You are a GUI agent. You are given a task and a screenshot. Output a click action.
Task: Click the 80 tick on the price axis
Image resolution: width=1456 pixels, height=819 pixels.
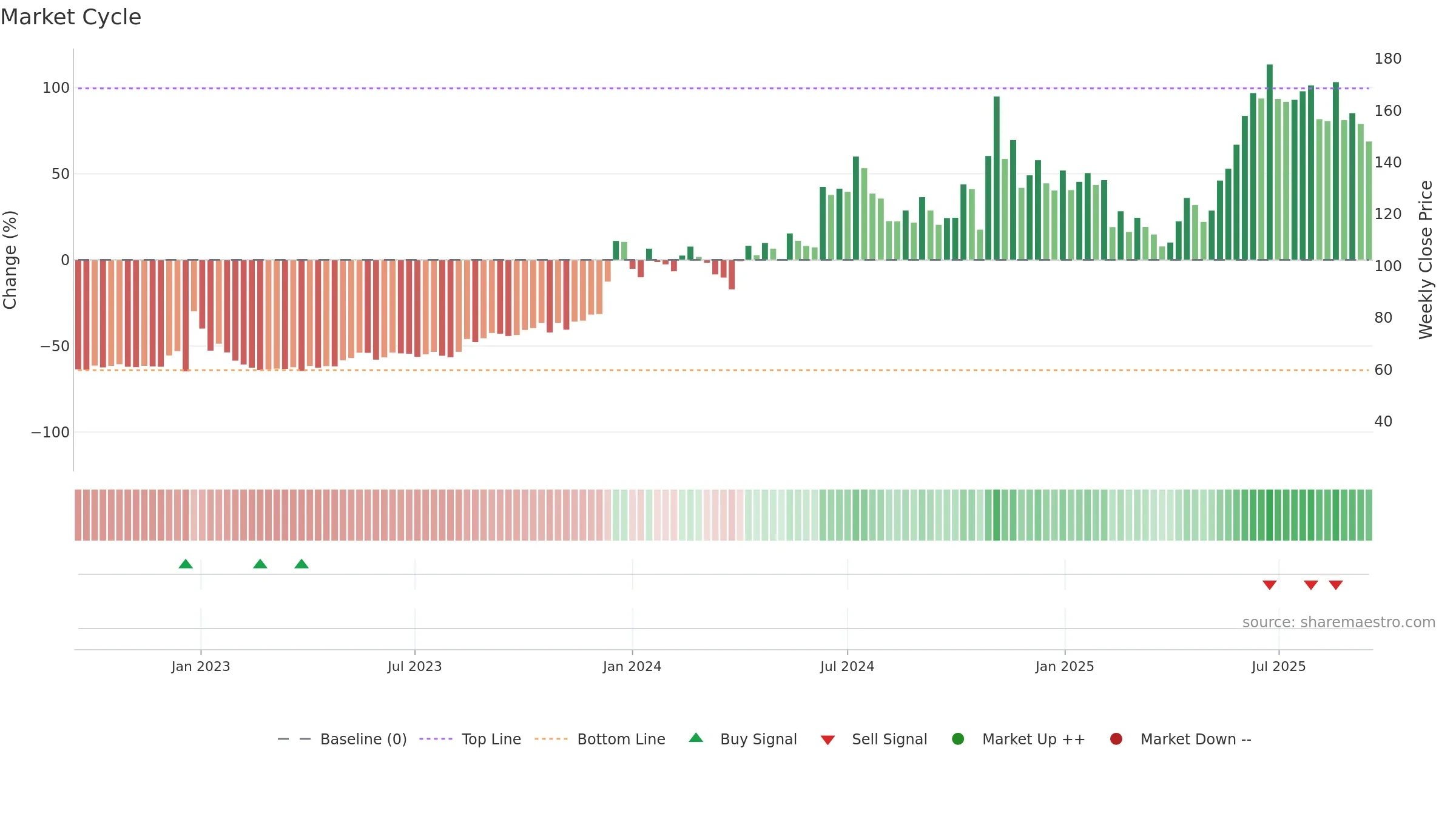(x=1384, y=318)
